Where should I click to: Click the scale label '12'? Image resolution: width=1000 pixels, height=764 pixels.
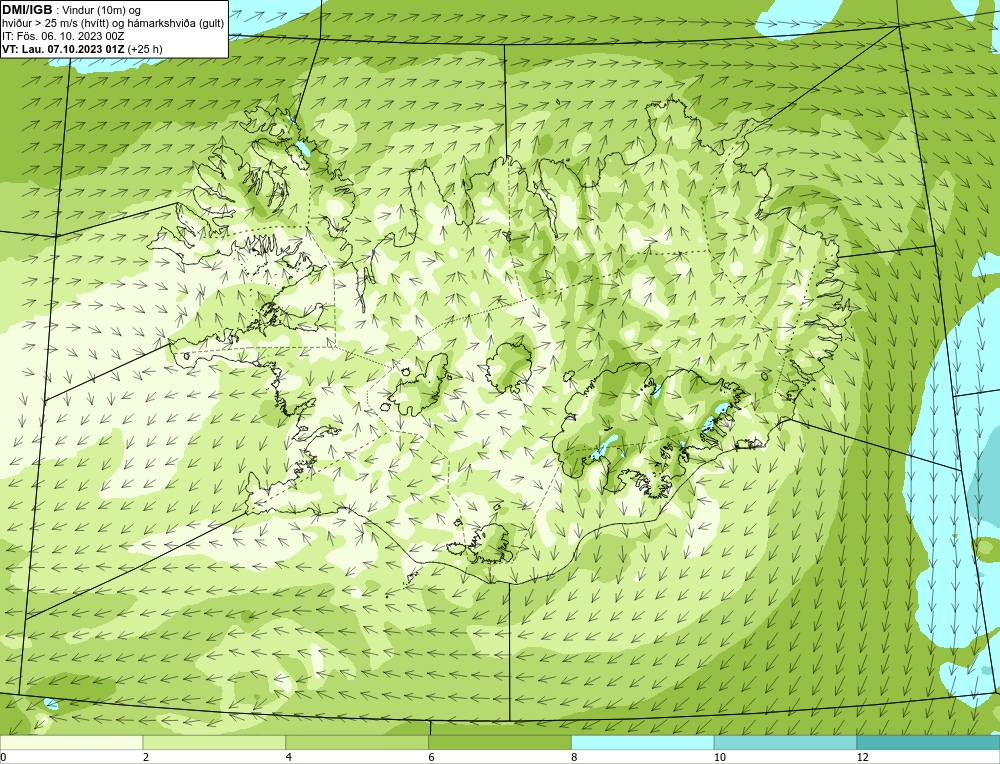[x=863, y=757]
